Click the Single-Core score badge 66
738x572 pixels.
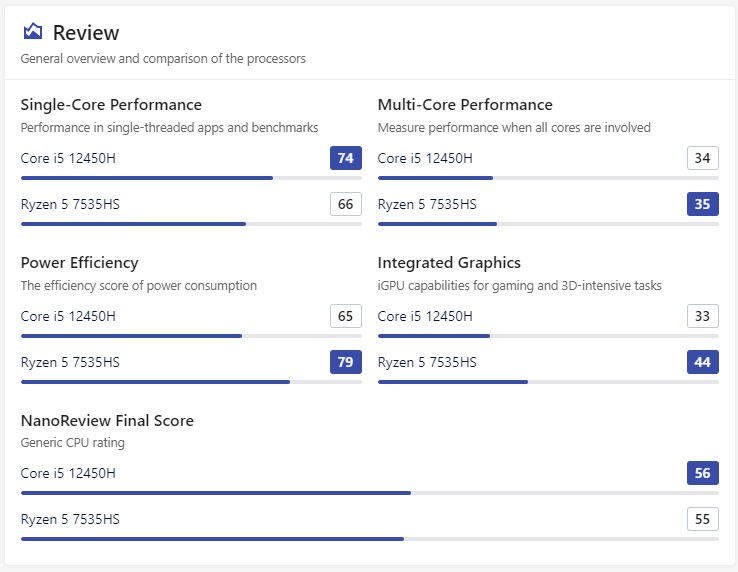346,205
